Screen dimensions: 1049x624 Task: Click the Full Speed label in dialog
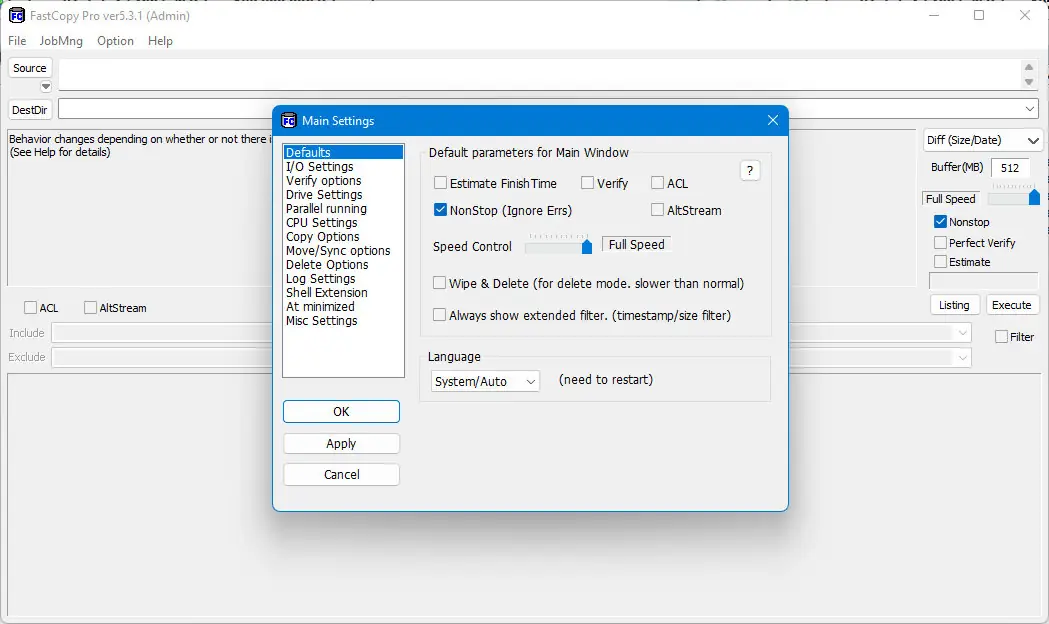pyautogui.click(x=636, y=245)
